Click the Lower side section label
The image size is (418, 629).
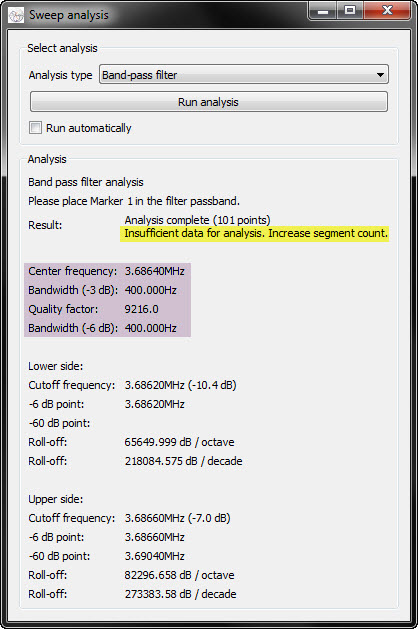tap(56, 366)
